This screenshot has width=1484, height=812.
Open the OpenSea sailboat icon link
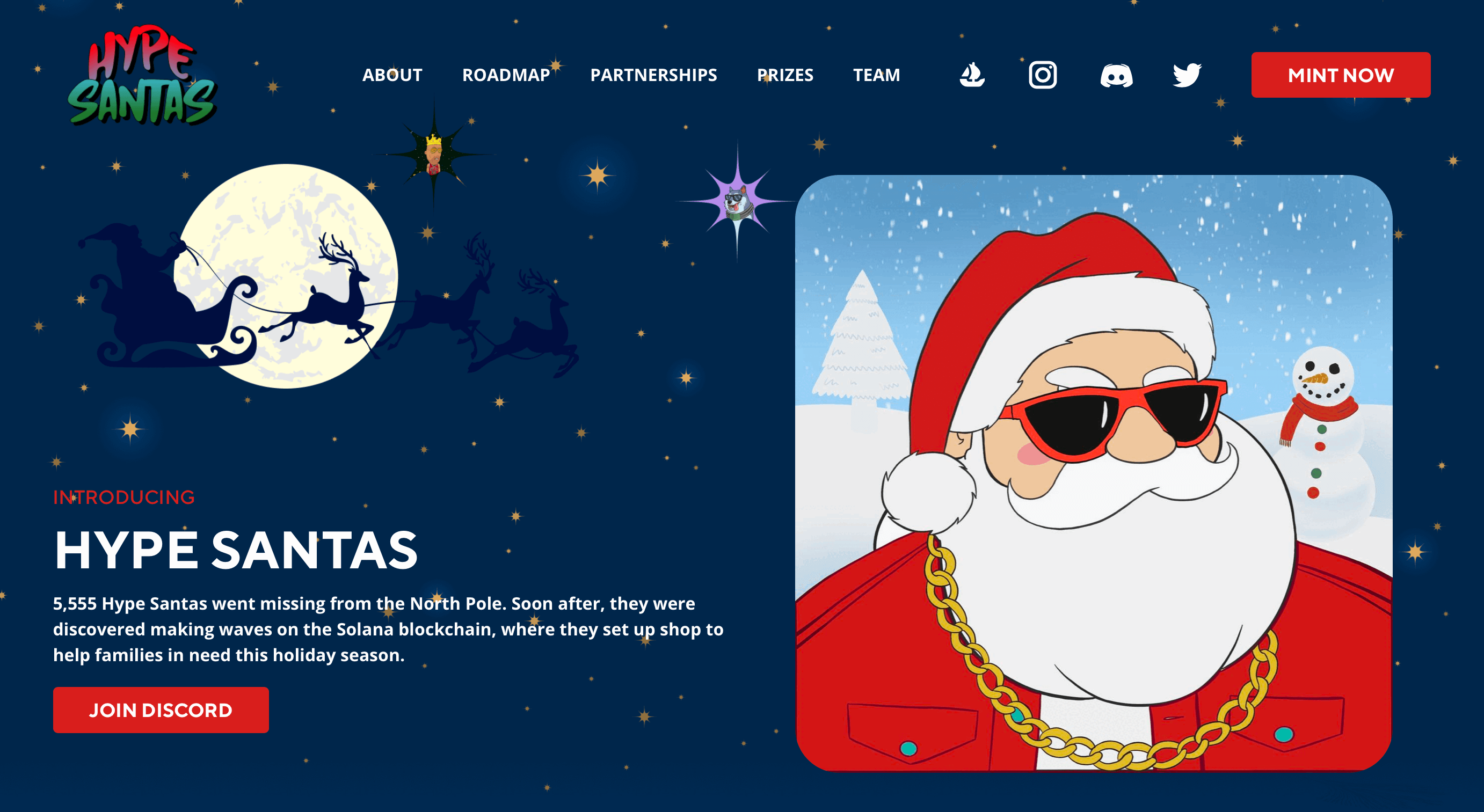[972, 75]
